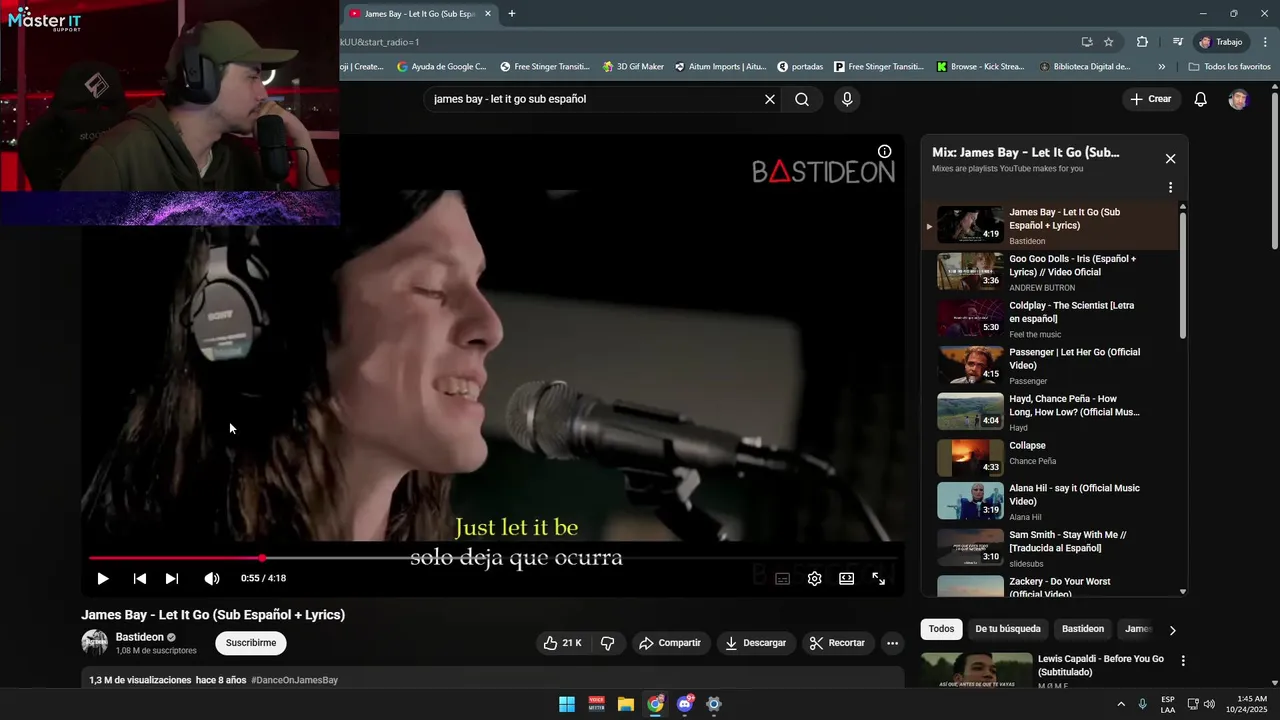Image resolution: width=1280 pixels, height=720 pixels.
Task: Mute the video volume
Action: click(211, 578)
